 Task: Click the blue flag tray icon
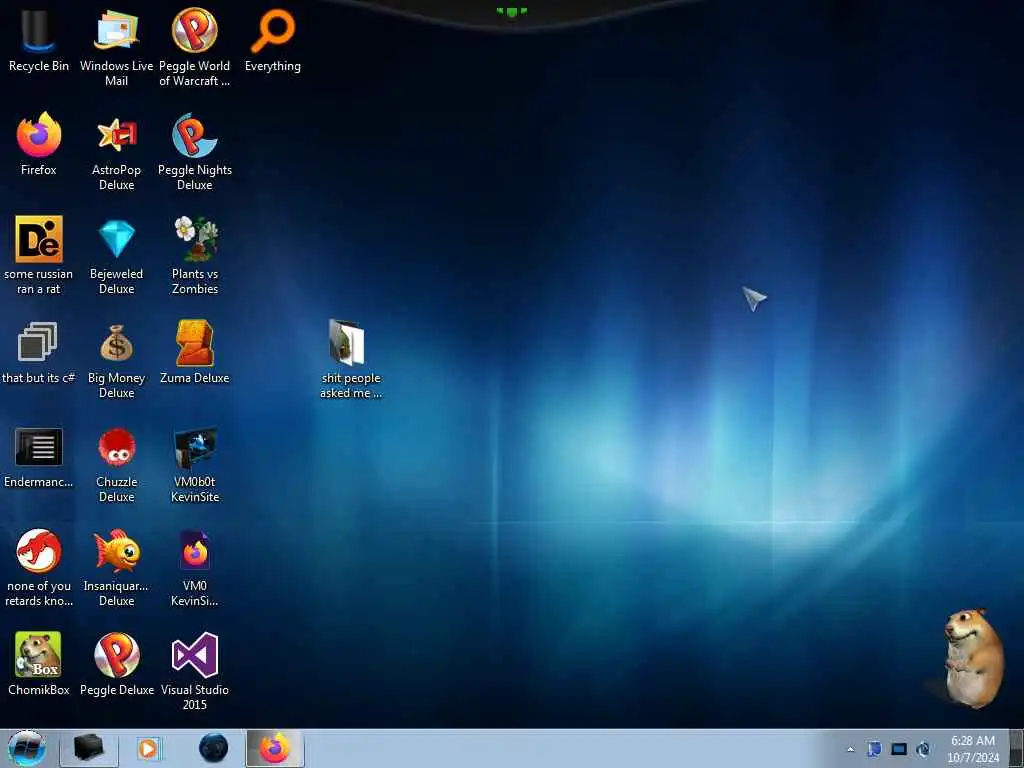(874, 749)
